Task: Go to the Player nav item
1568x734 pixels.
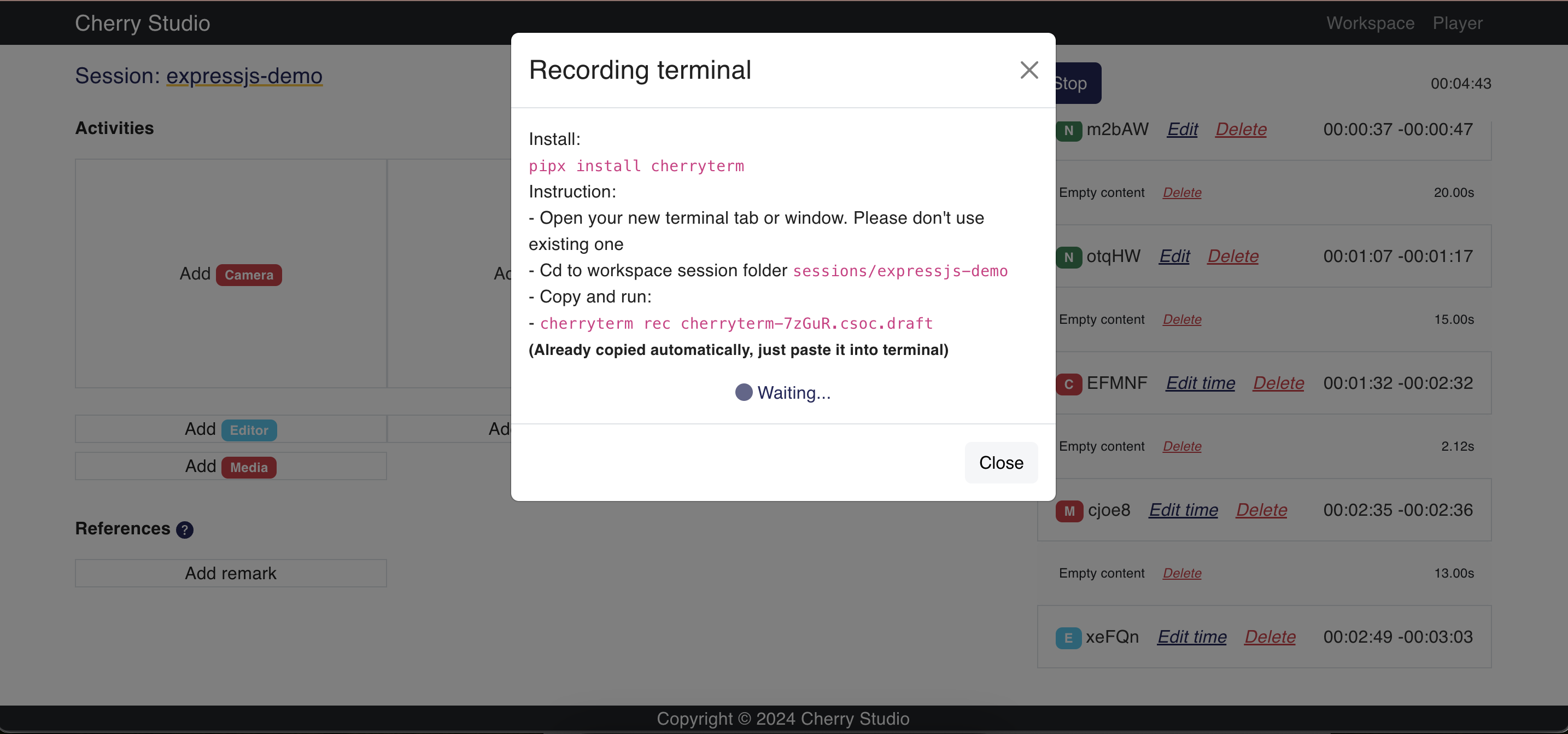Action: (x=1457, y=23)
